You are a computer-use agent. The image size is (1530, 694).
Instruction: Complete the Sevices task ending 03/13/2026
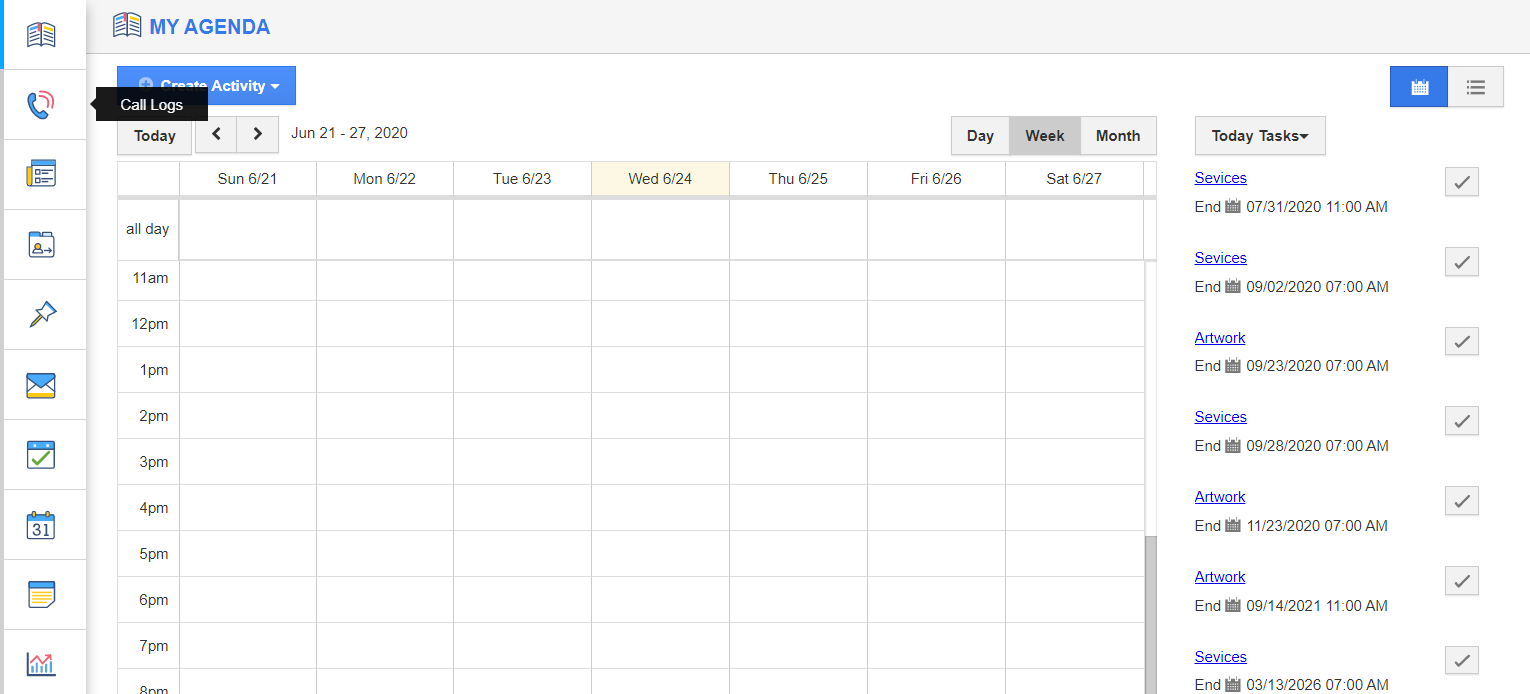pyautogui.click(x=1461, y=660)
